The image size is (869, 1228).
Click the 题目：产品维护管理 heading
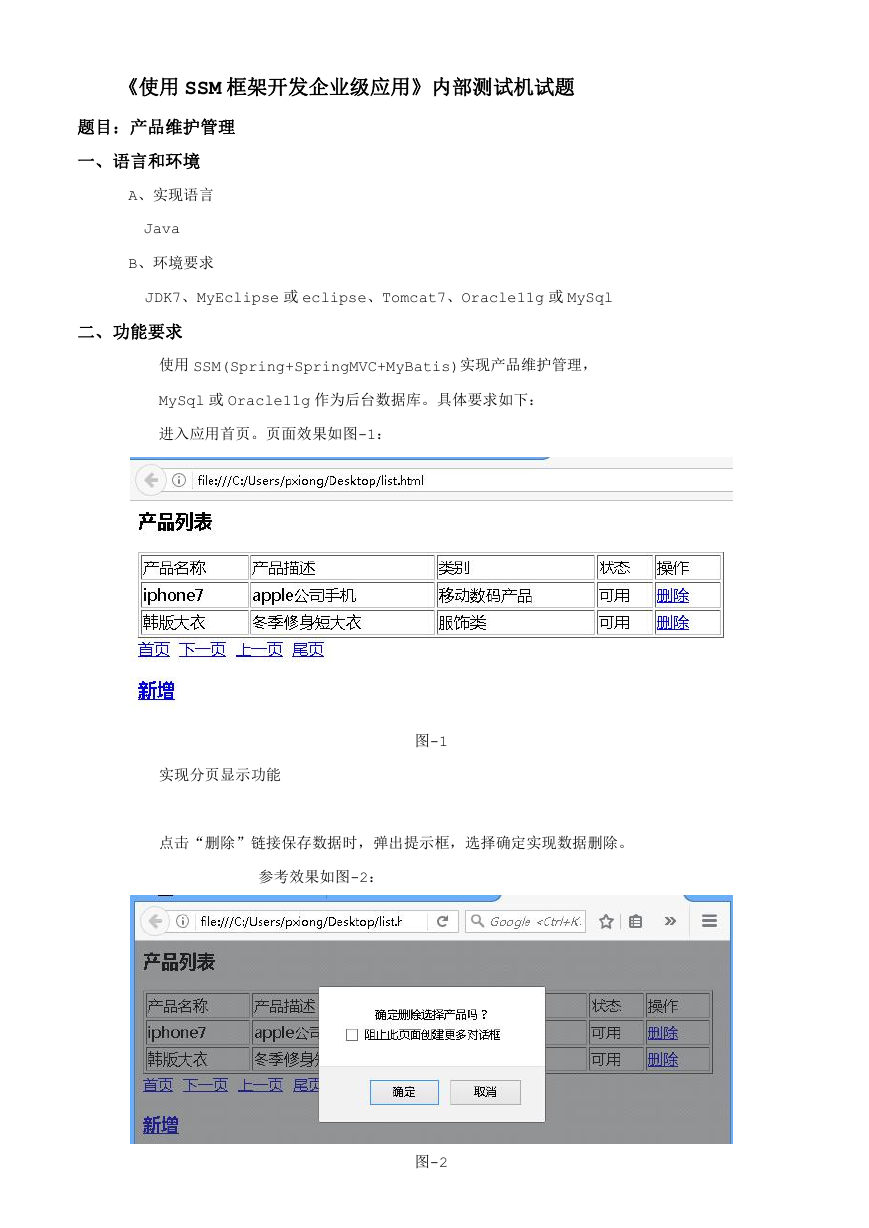click(157, 127)
